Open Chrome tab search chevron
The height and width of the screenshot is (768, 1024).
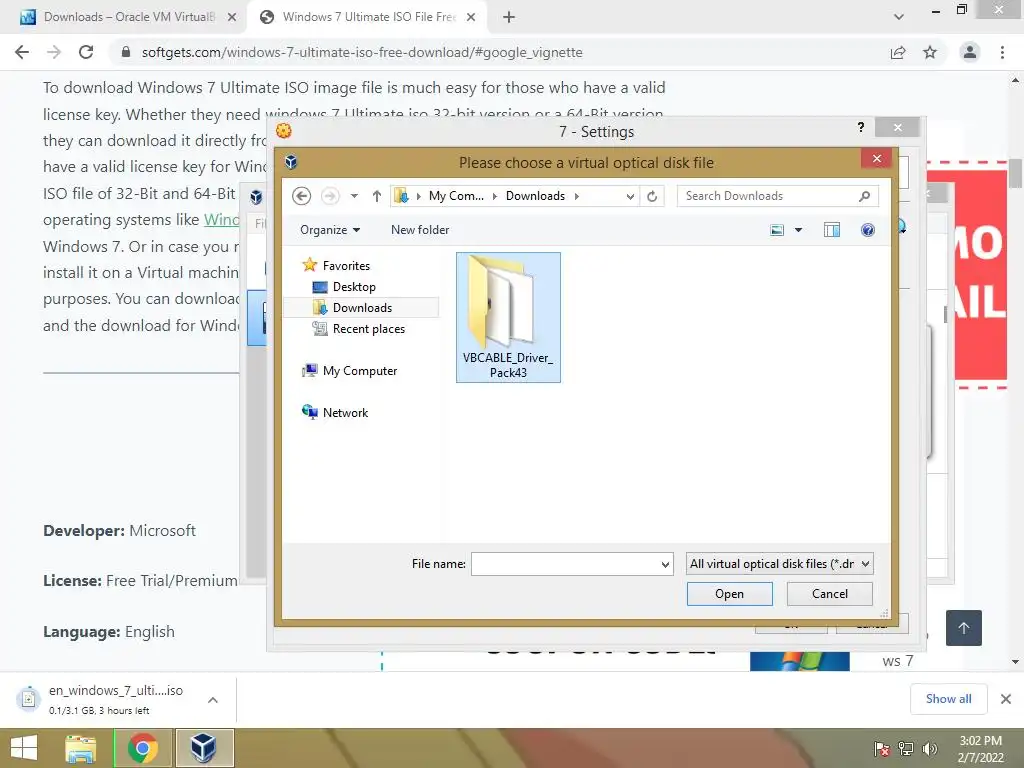pos(899,17)
